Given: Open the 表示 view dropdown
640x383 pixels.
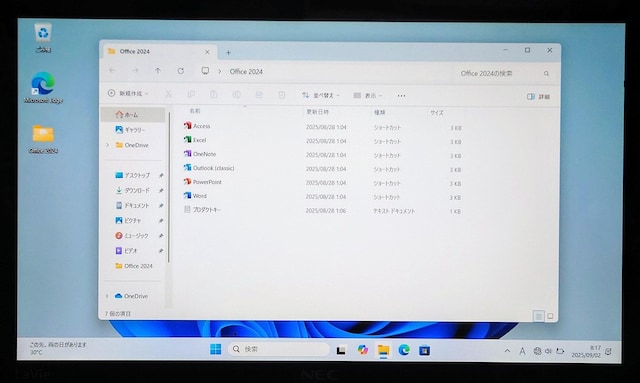Looking at the screenshot, I should coord(367,96).
